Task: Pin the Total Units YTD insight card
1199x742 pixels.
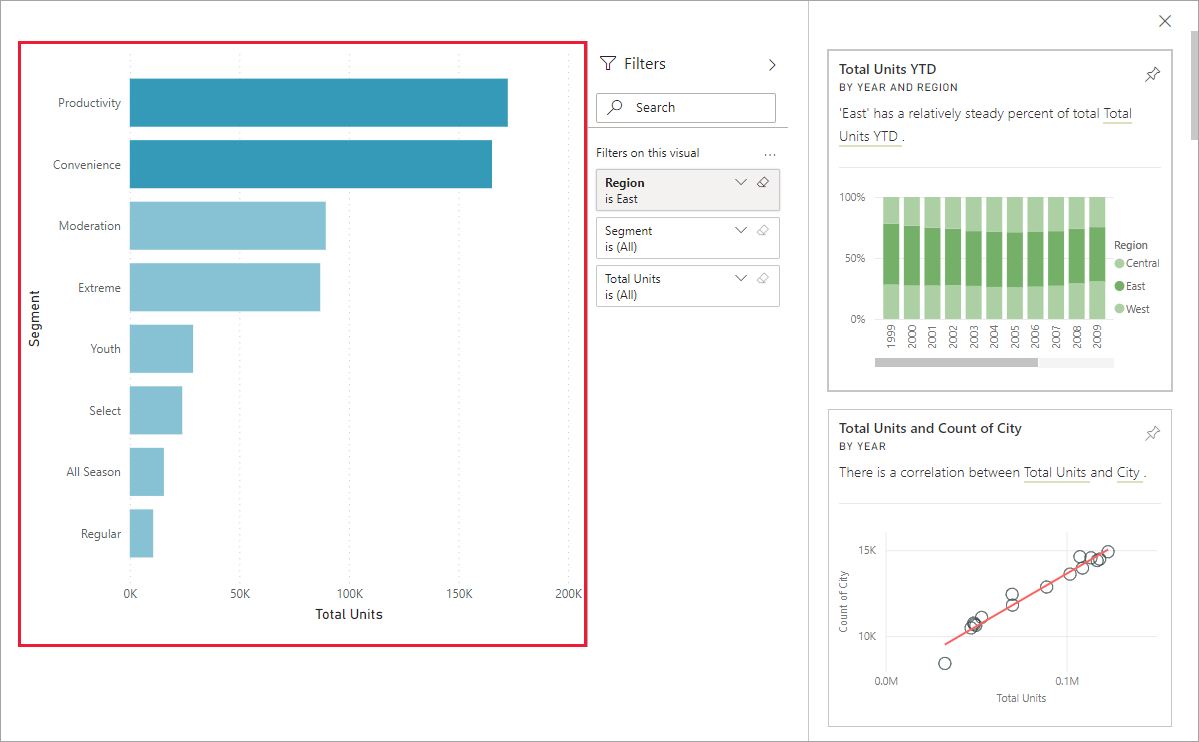Action: click(1152, 73)
